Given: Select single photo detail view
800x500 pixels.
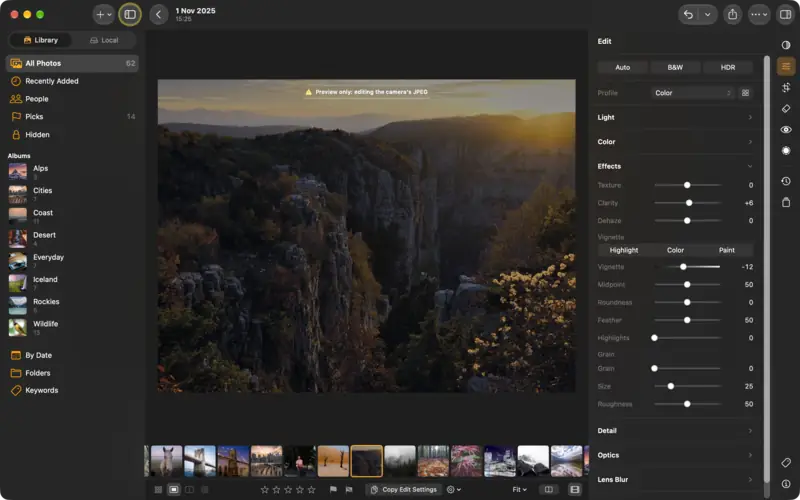Looking at the screenshot, I should (174, 490).
